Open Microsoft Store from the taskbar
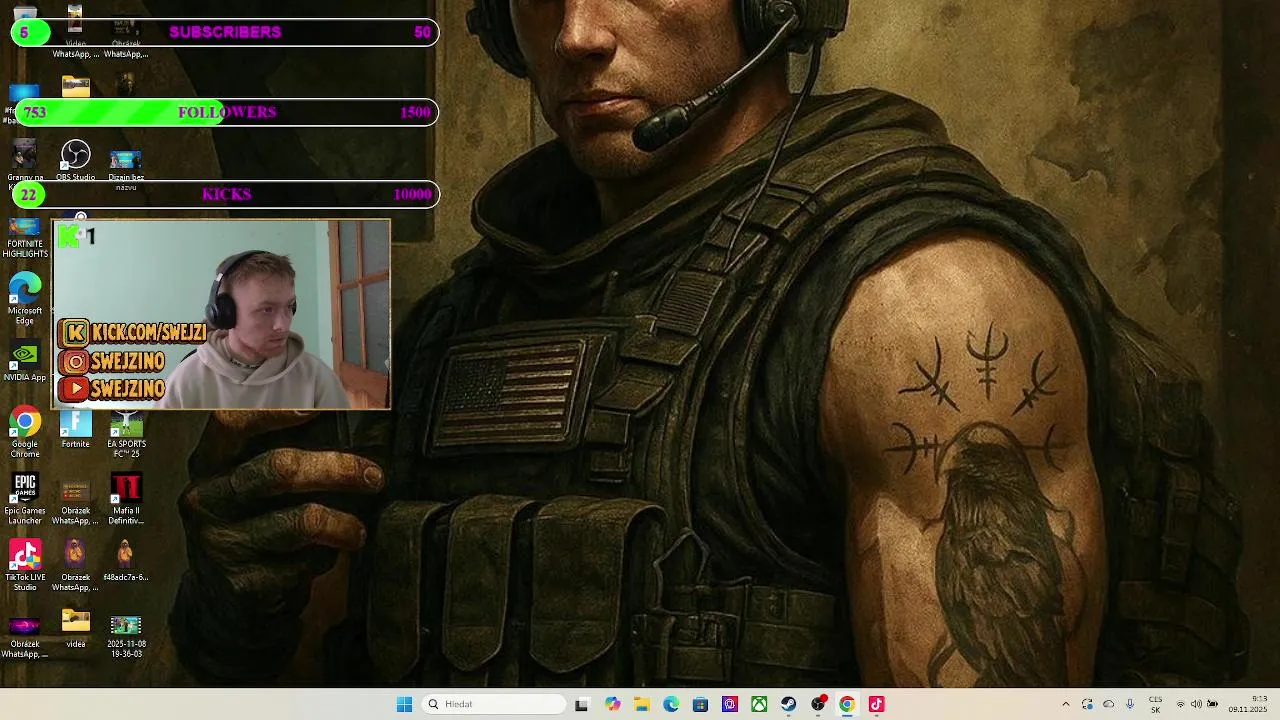Screen dimensions: 1280x720 pyautogui.click(x=700, y=704)
